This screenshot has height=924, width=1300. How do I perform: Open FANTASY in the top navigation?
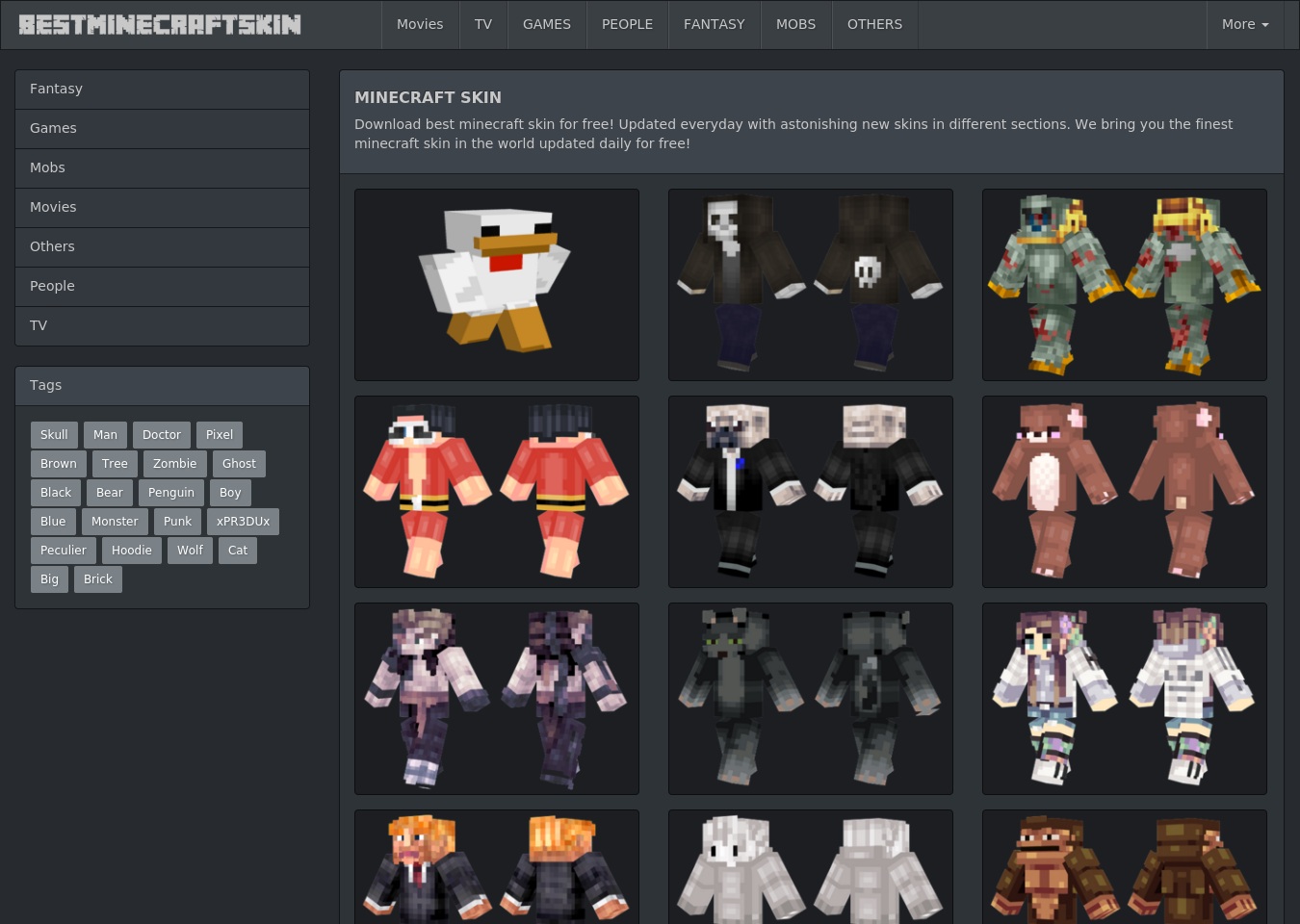[715, 24]
